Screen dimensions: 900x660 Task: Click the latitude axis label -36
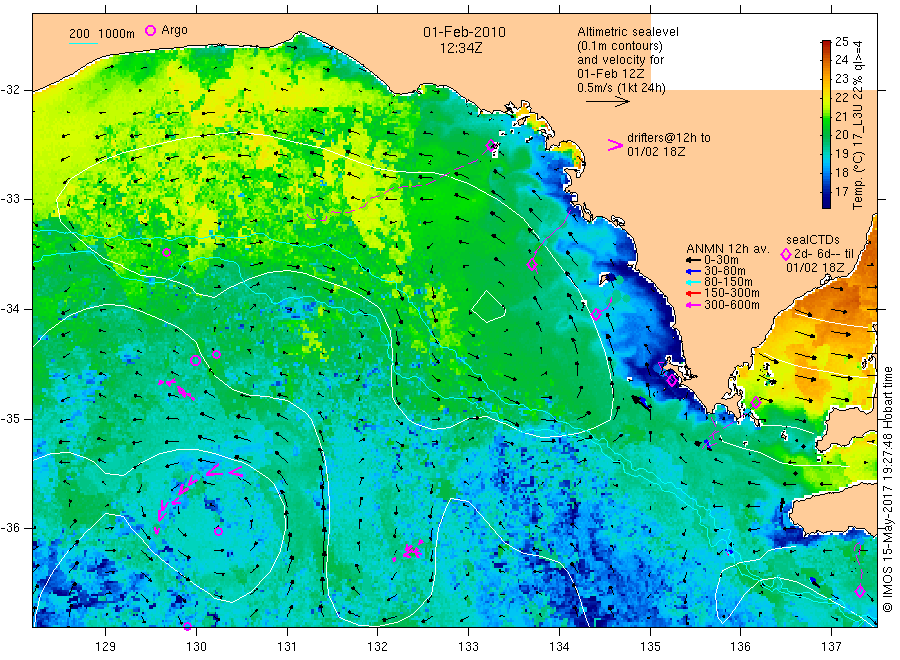(10, 528)
